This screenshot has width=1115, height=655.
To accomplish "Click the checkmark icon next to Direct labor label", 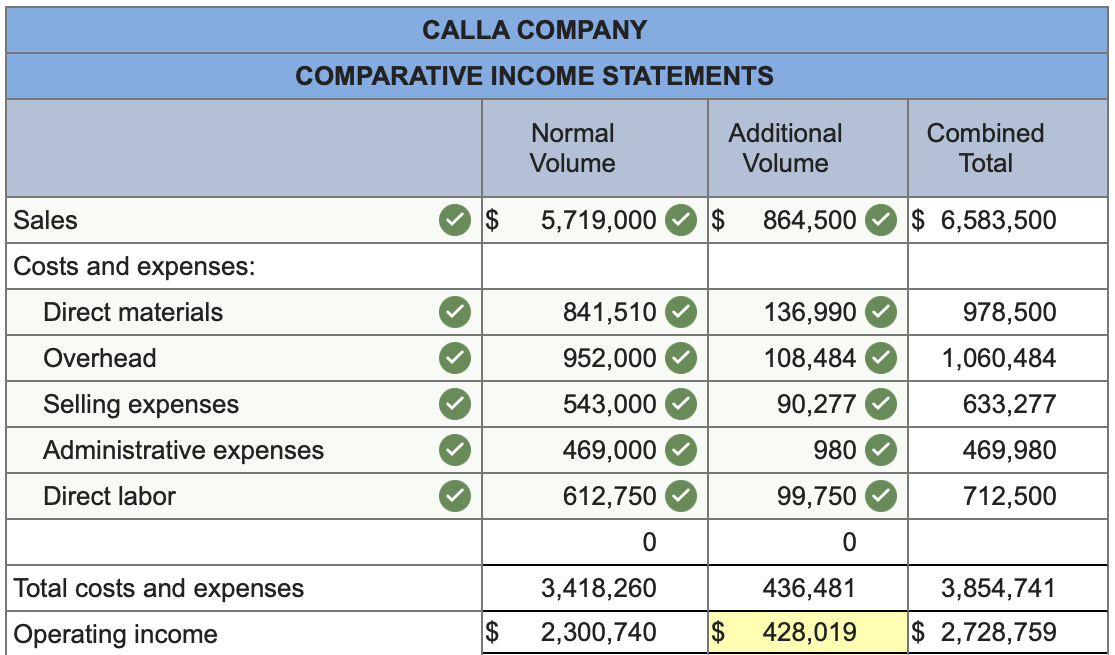I will pyautogui.click(x=453, y=496).
